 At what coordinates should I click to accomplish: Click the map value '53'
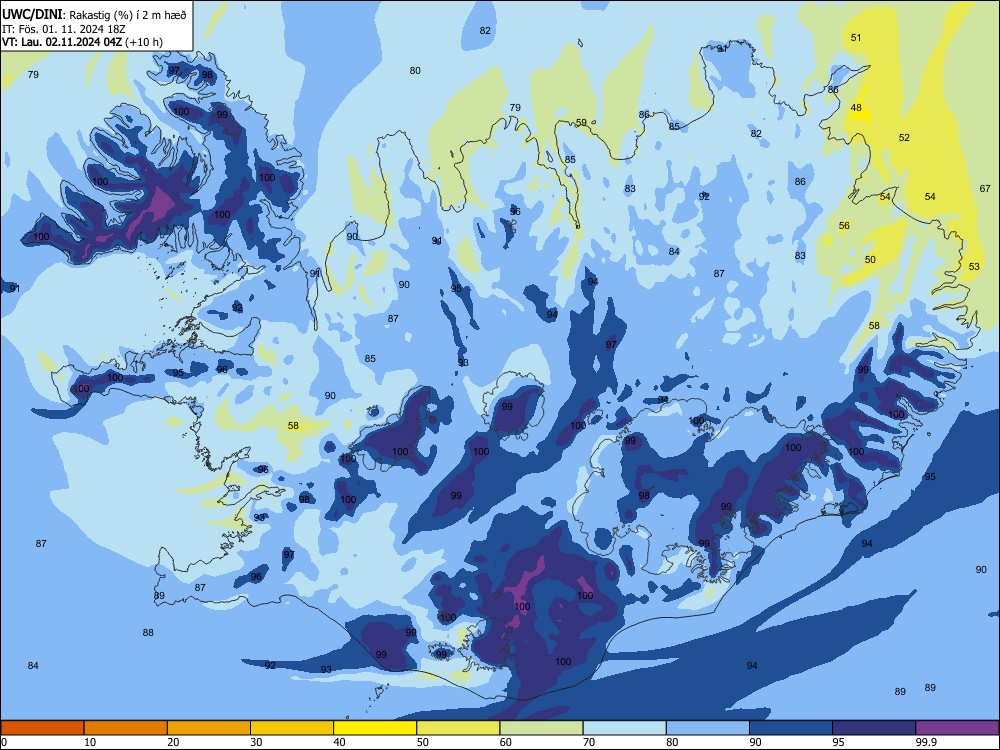(x=974, y=267)
